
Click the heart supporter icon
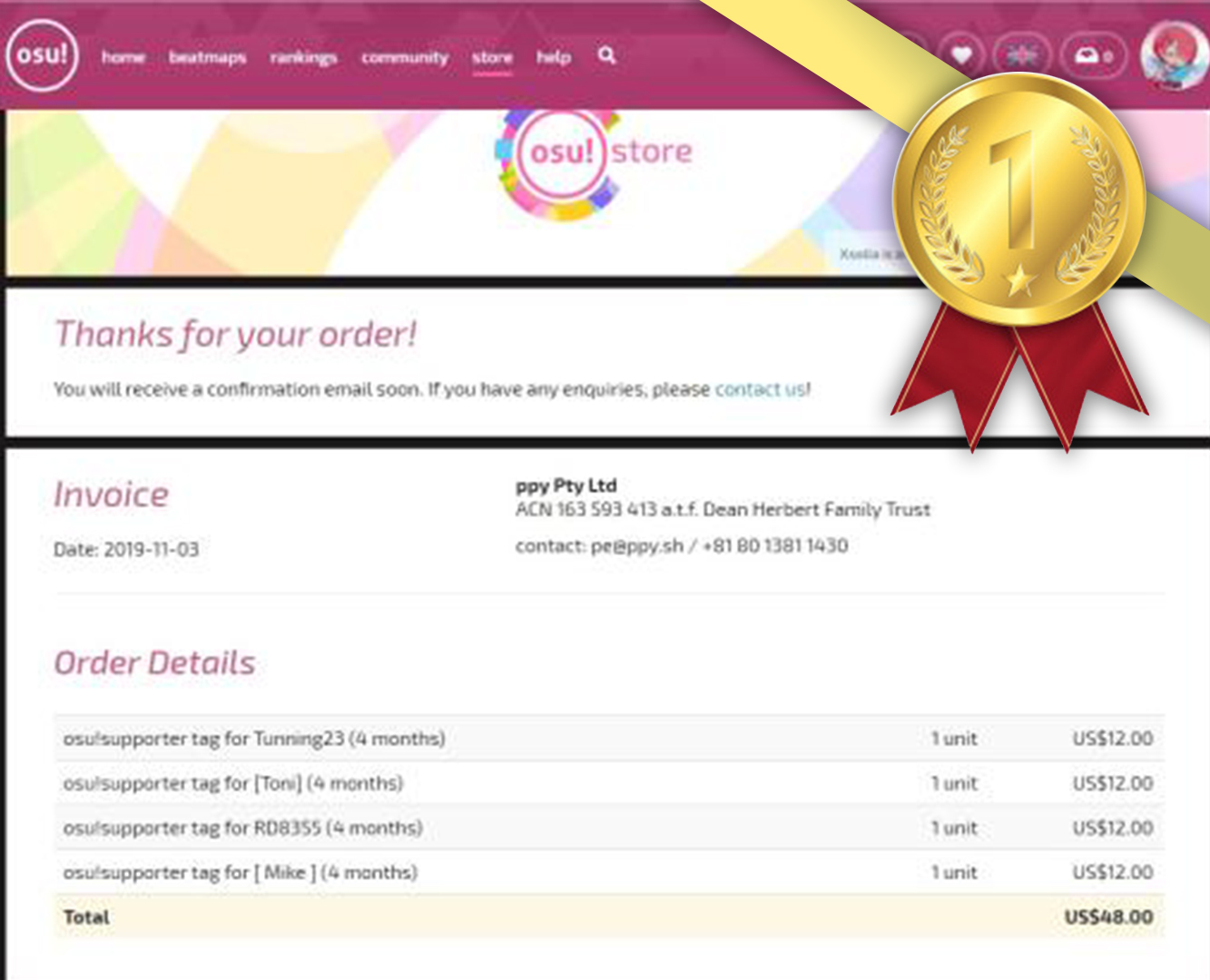pos(961,55)
